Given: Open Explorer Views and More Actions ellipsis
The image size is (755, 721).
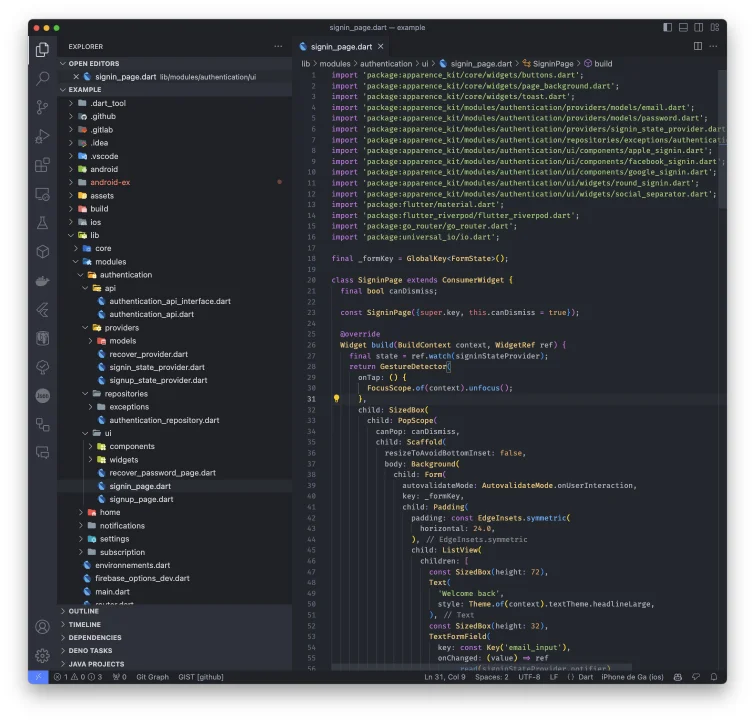Looking at the screenshot, I should point(278,46).
